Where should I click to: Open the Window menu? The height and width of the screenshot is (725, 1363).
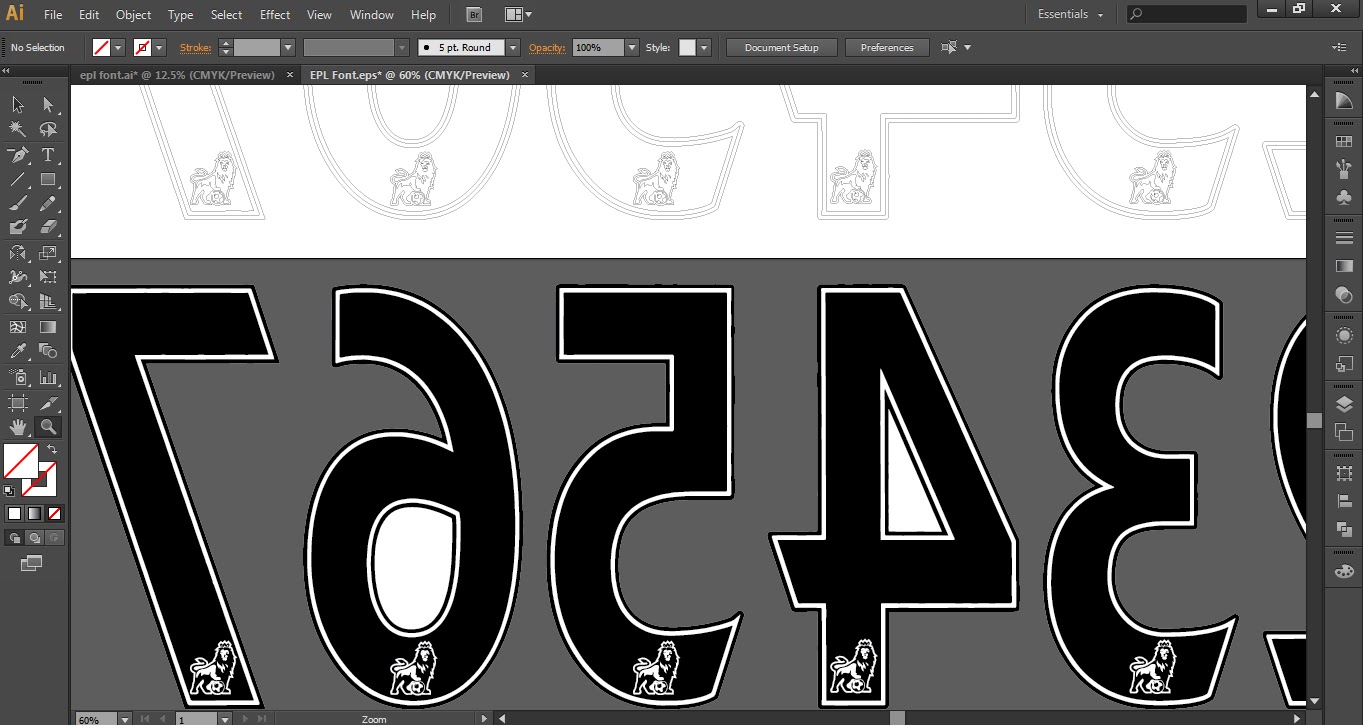(x=371, y=15)
